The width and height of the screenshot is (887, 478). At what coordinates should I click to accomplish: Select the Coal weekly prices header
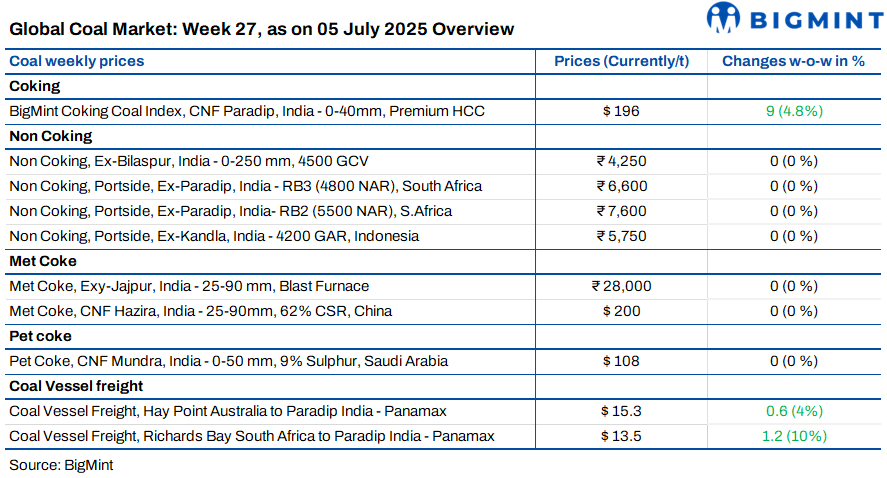[x=77, y=61]
